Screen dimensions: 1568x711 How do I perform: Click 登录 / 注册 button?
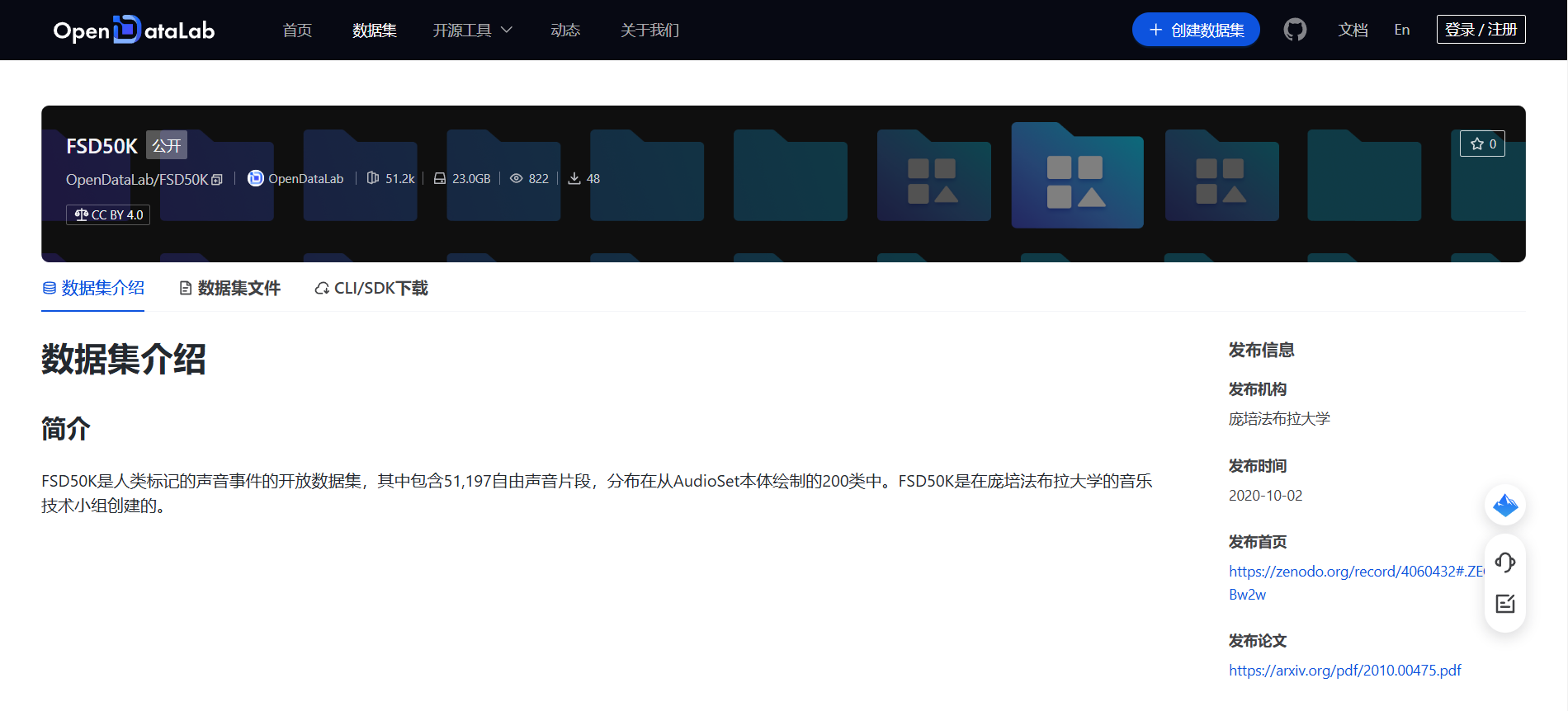coord(1481,30)
